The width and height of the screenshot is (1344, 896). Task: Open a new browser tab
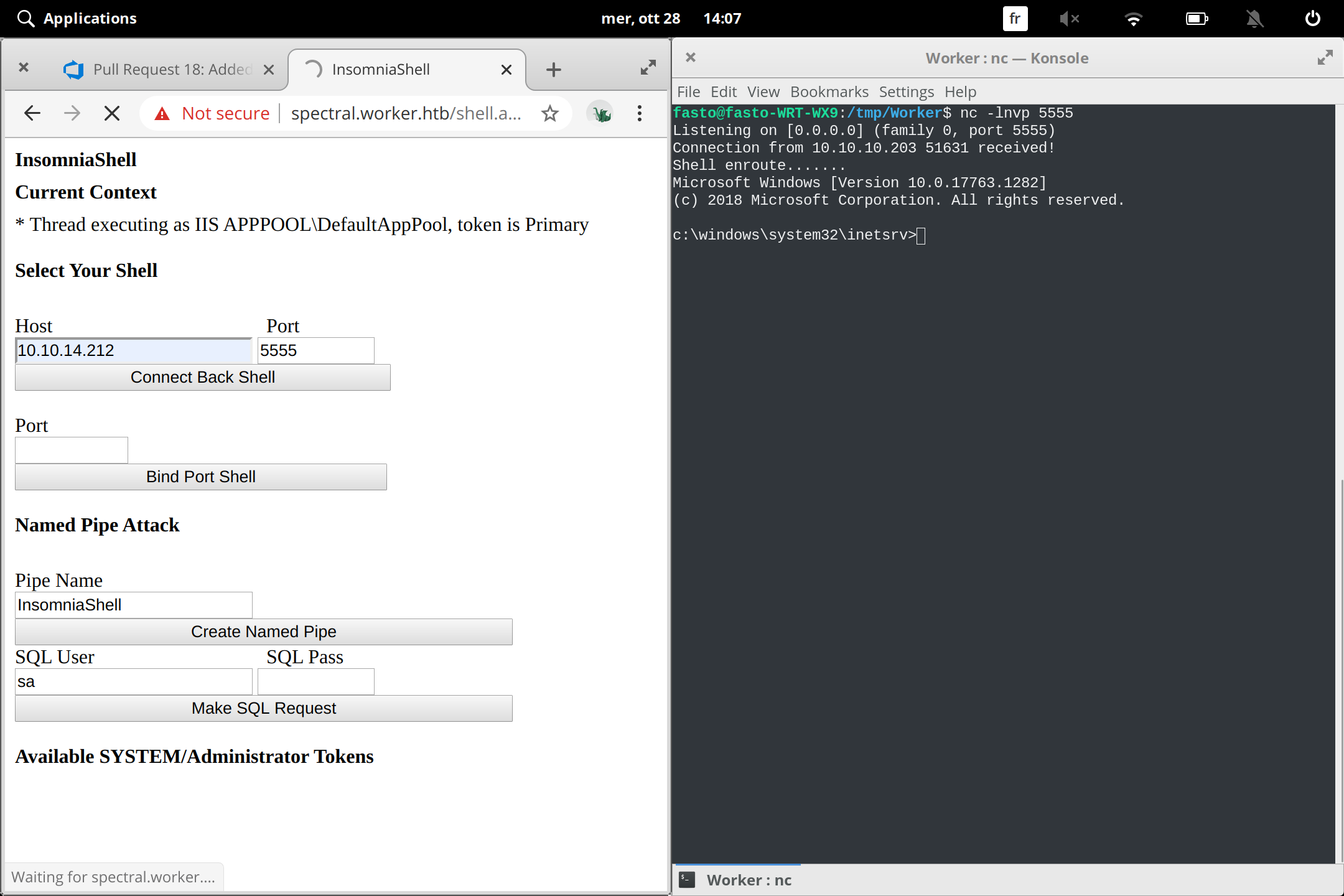coord(553,69)
